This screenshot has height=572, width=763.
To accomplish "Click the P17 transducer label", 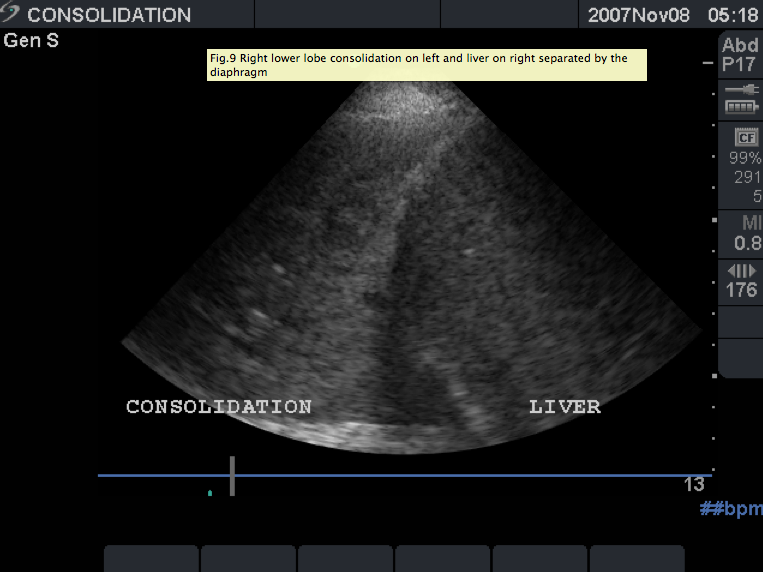I will pos(739,64).
